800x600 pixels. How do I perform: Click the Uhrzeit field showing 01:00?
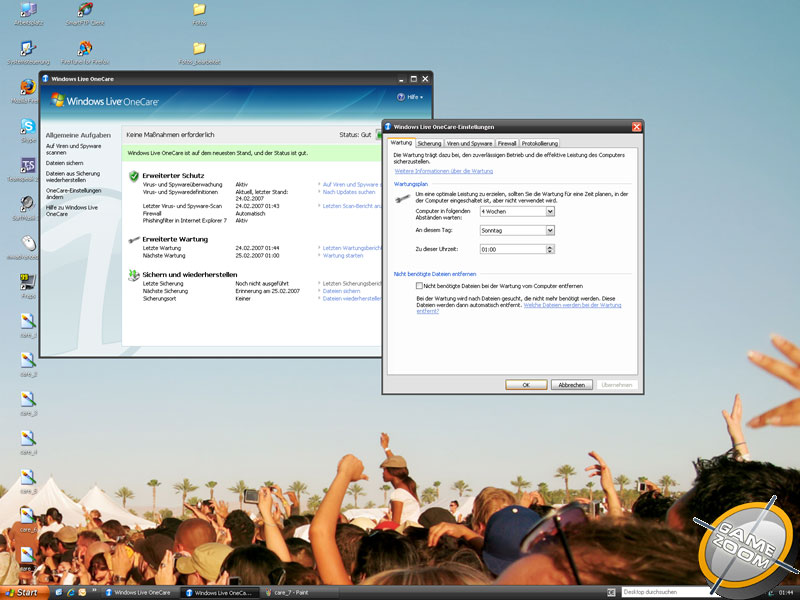tap(513, 249)
